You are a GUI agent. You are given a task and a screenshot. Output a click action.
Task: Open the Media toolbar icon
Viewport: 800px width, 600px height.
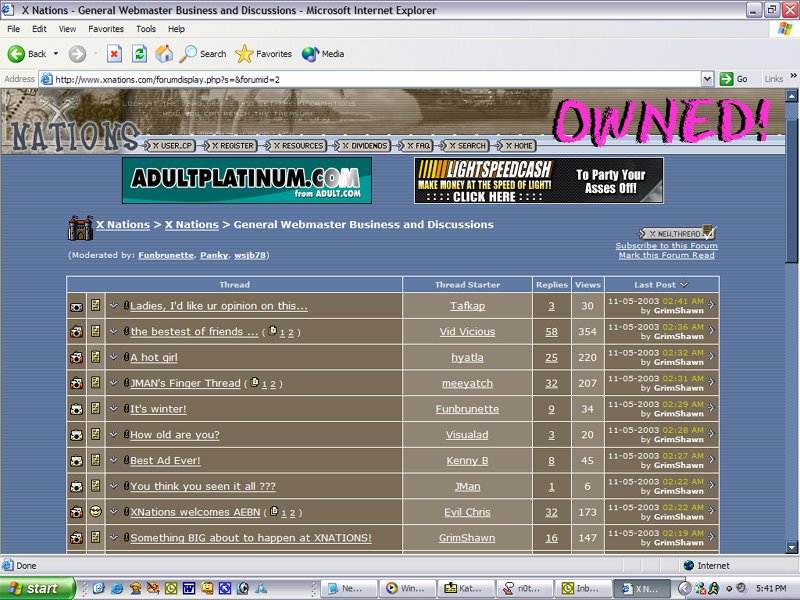(x=310, y=54)
